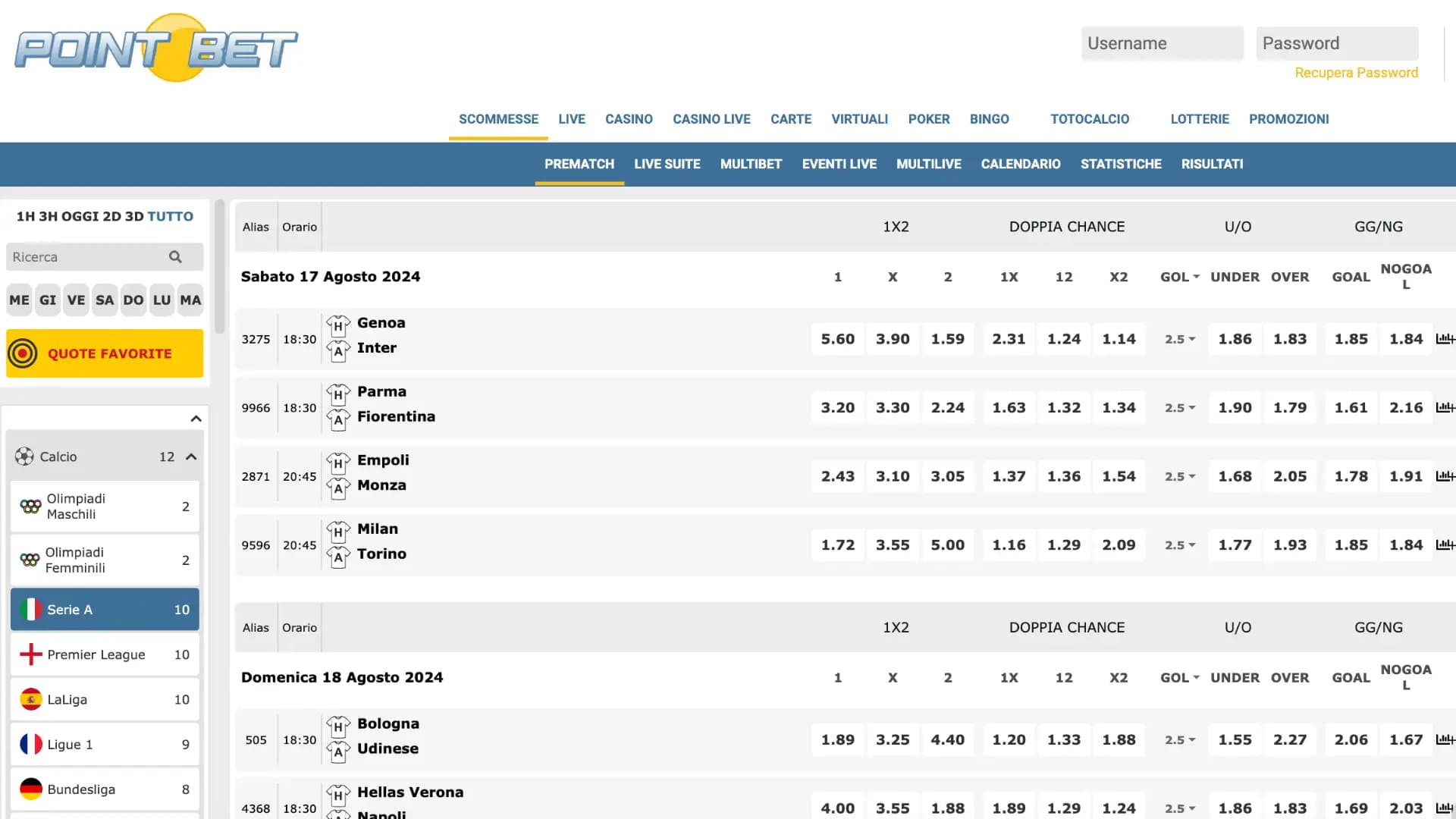Open the GOL column header dropdown

(1178, 277)
